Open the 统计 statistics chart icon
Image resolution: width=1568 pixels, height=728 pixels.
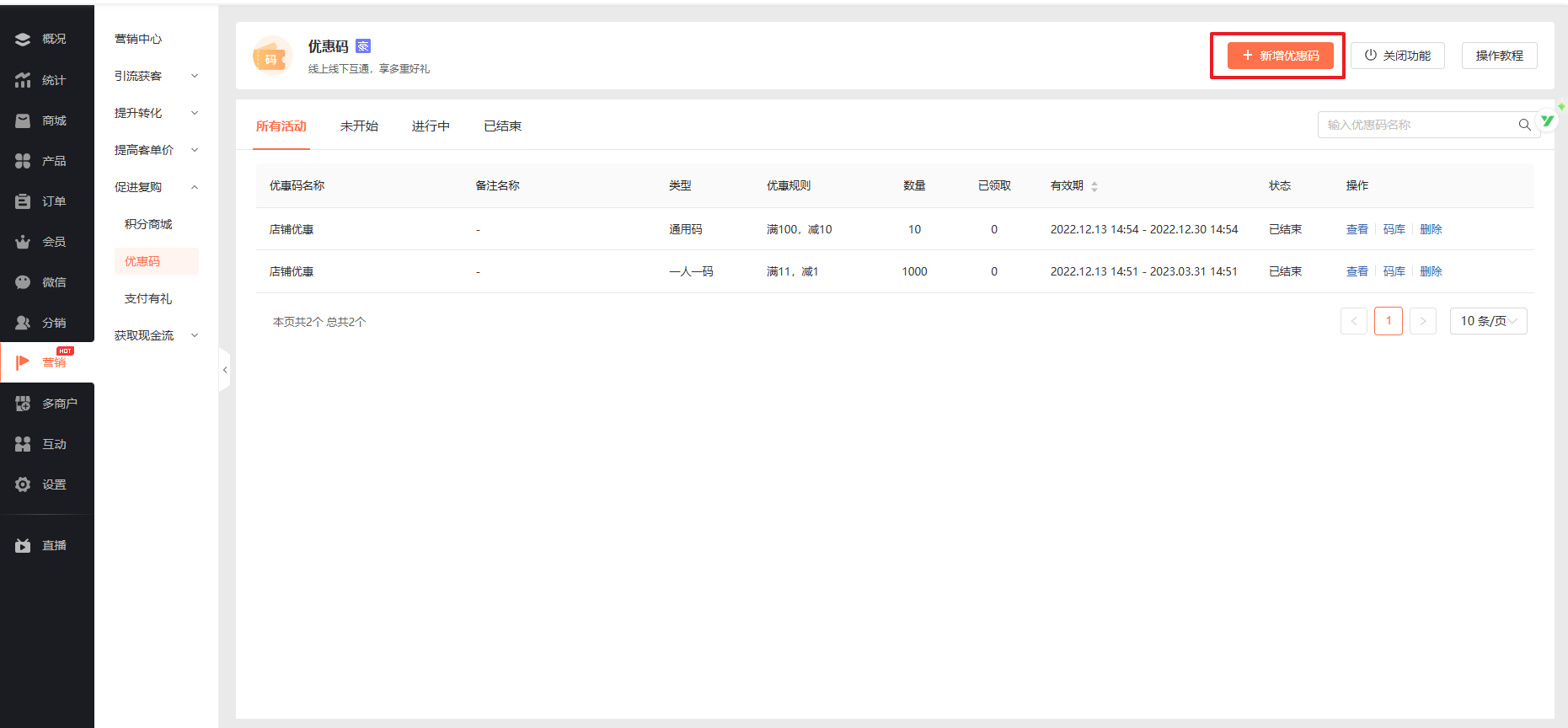click(23, 80)
